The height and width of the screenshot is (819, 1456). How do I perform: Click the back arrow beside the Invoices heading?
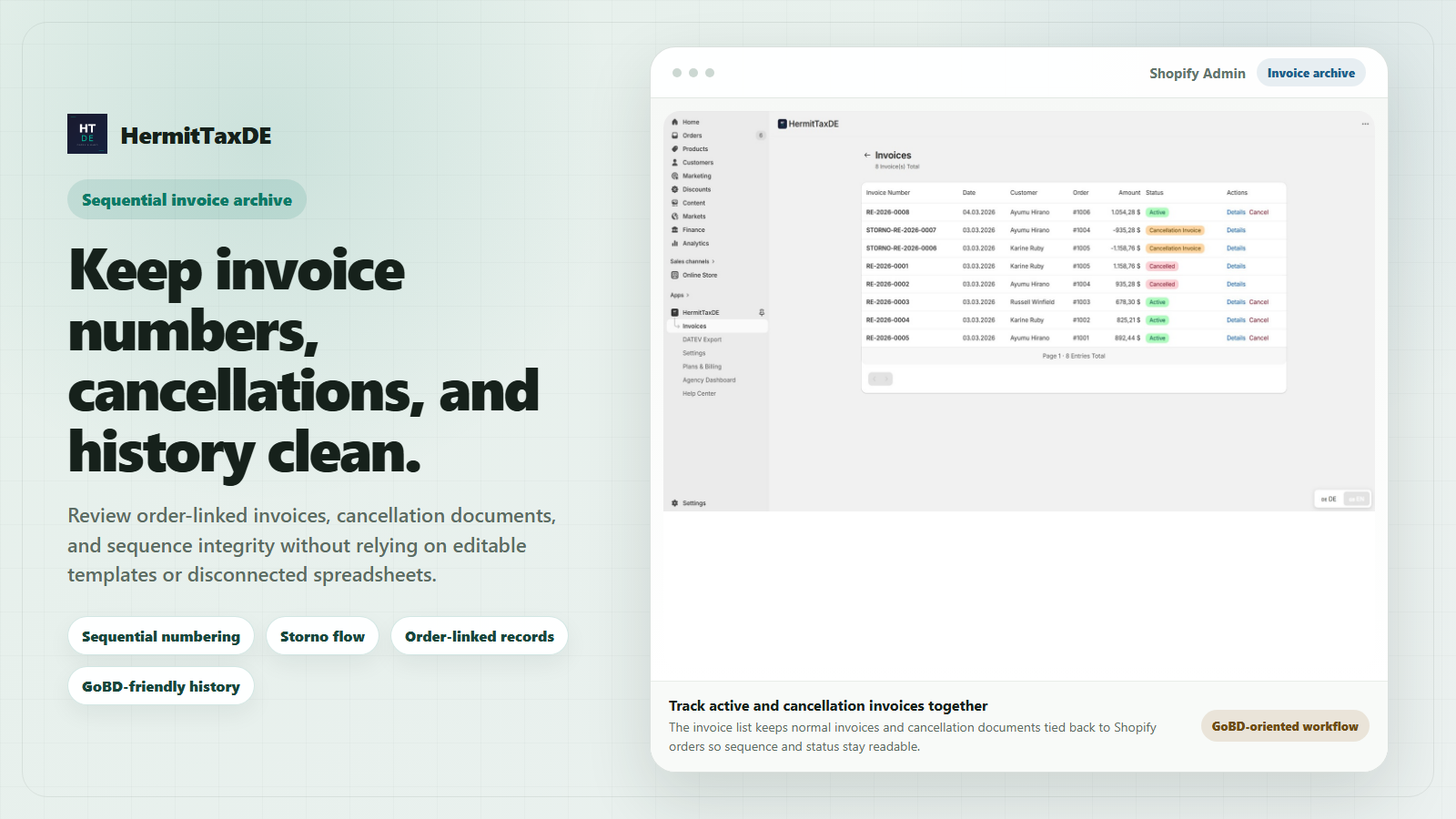coord(867,156)
